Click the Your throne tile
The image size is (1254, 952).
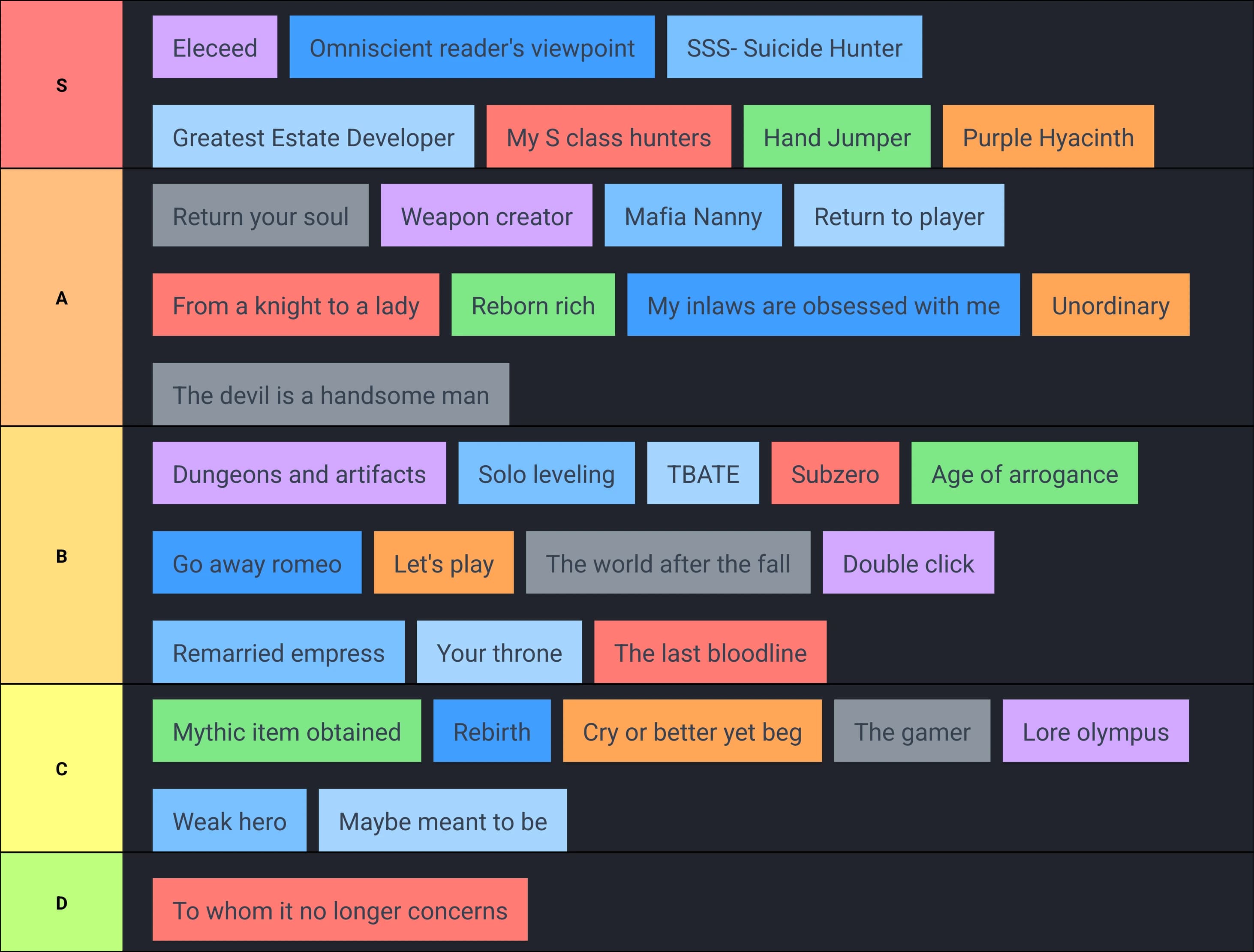pos(499,653)
